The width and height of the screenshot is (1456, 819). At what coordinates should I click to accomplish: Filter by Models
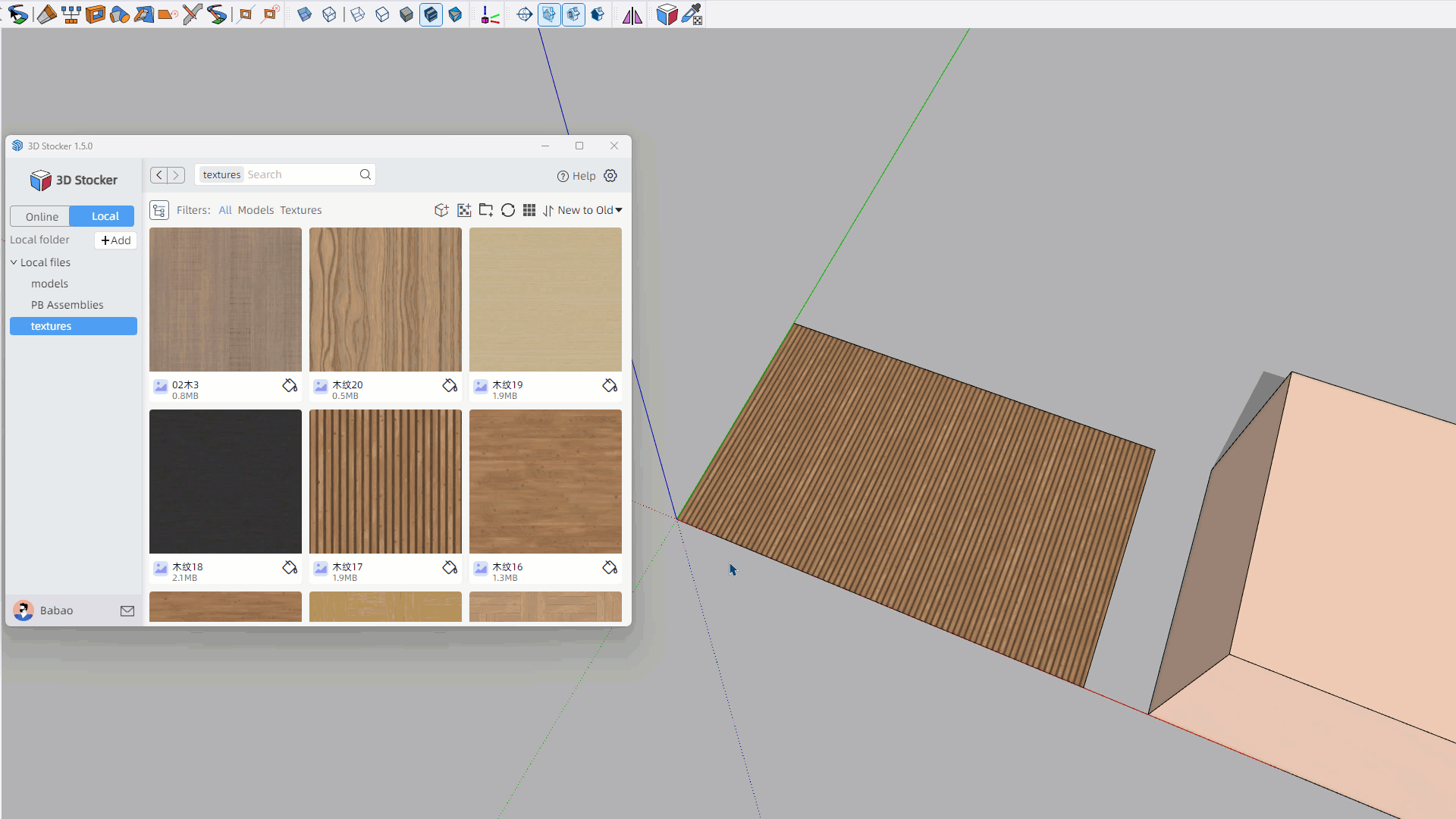(x=256, y=210)
